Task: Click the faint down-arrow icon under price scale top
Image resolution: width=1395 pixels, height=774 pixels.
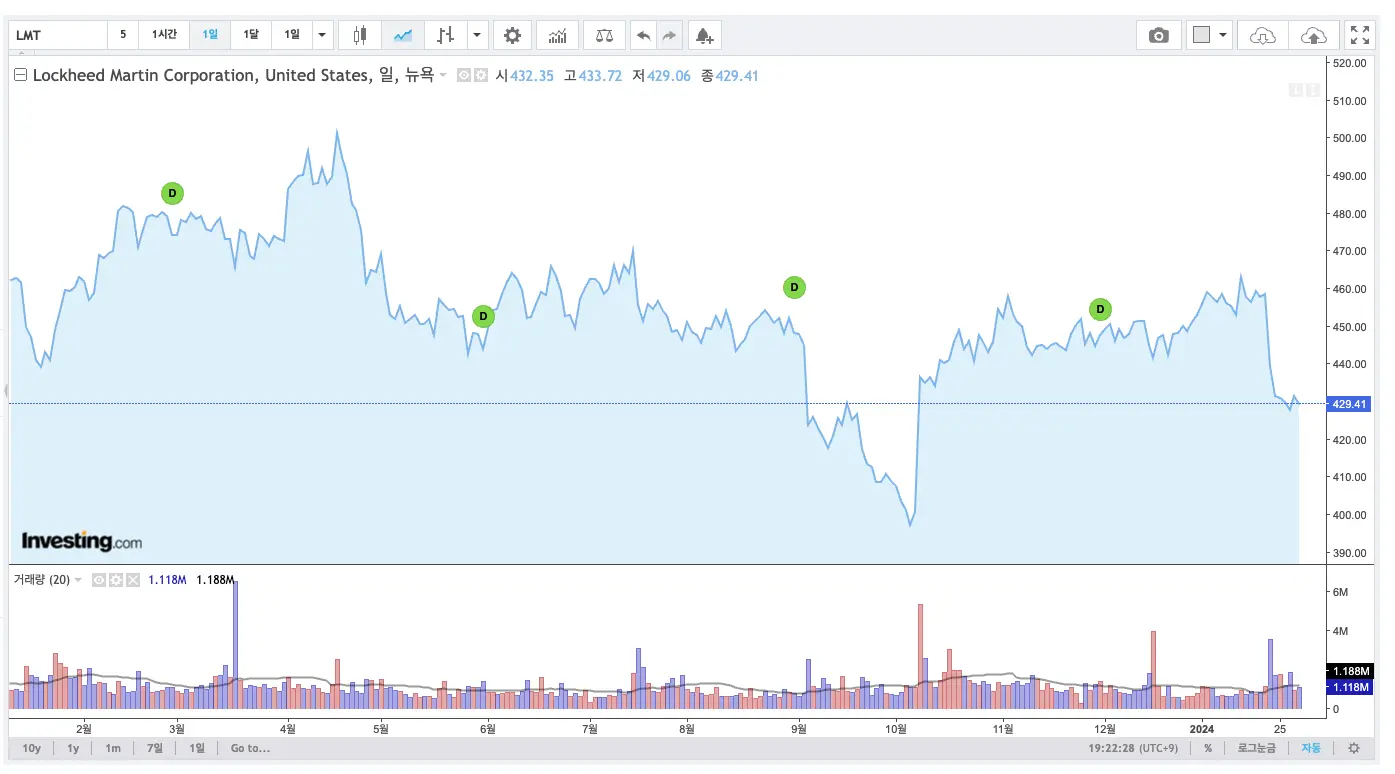Action: click(x=1296, y=91)
